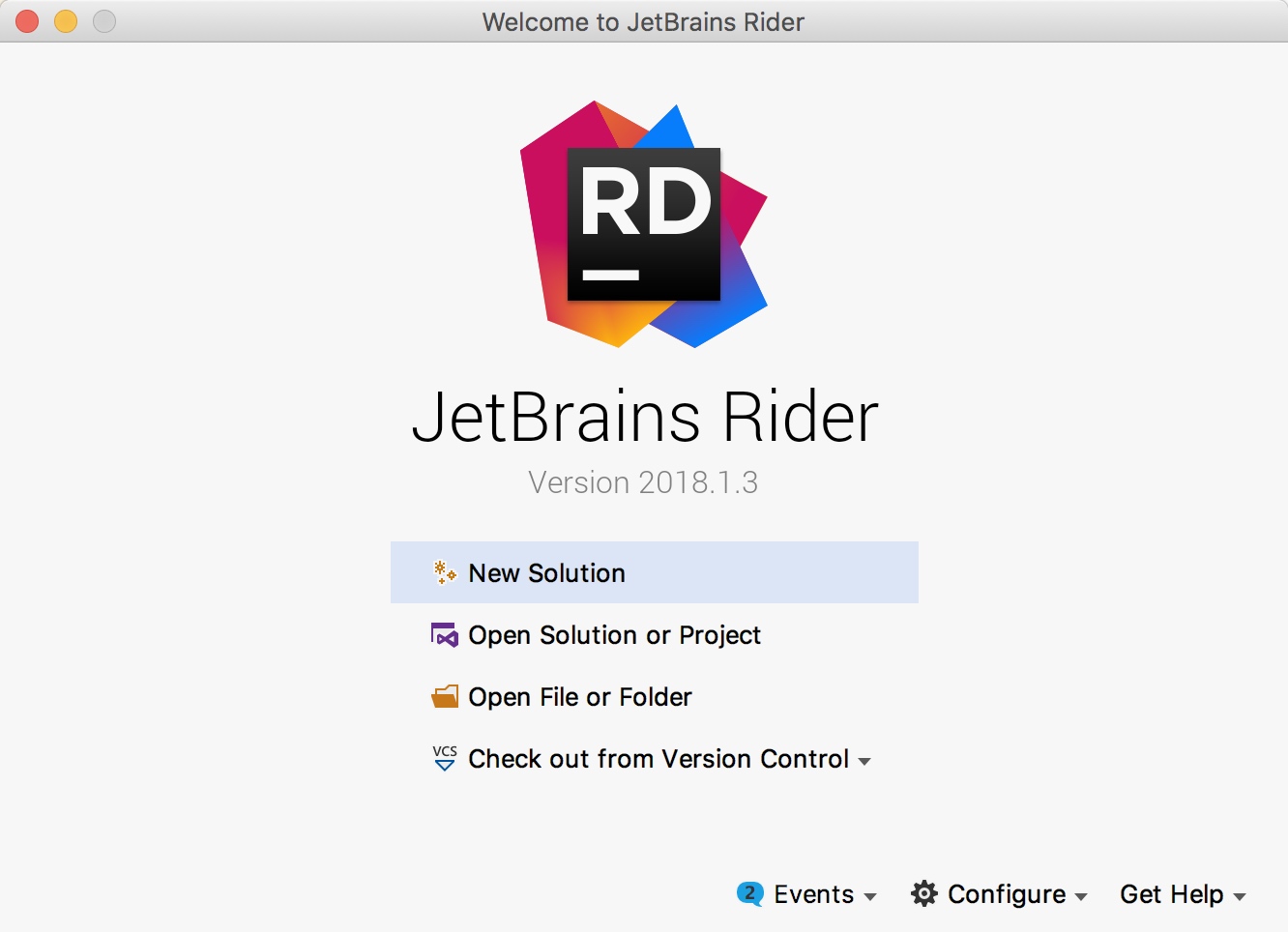Open the Configure gear menu
1288x932 pixels.
[x=999, y=894]
